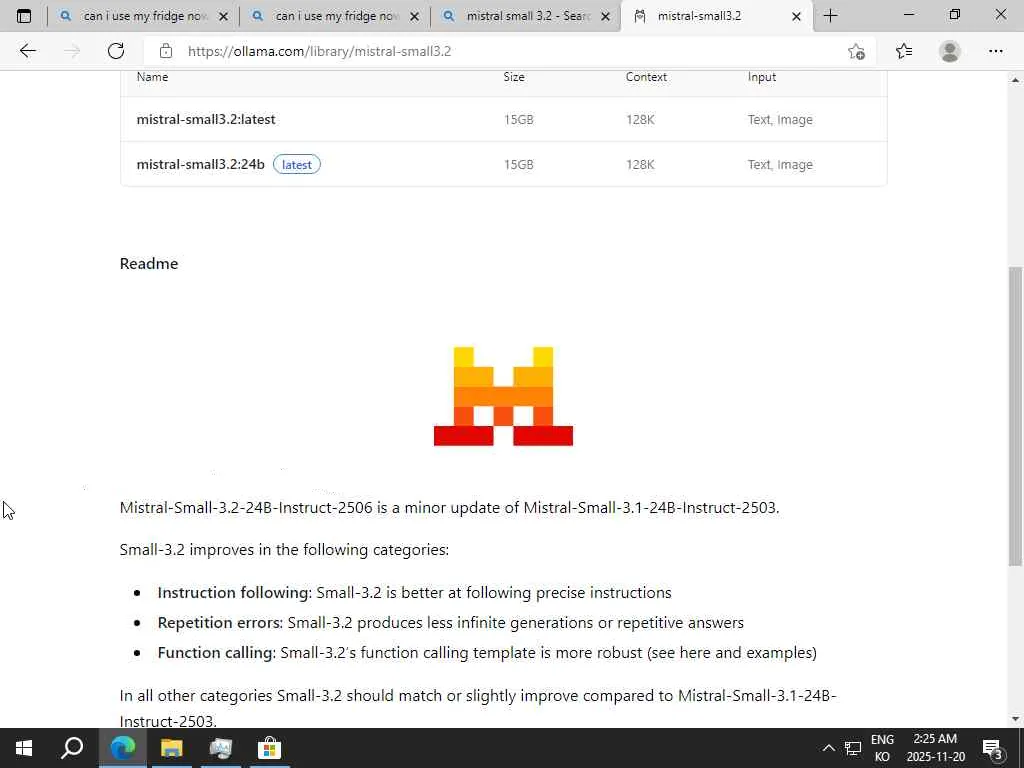
Task: Click the forward navigation arrow
Action: (72, 51)
